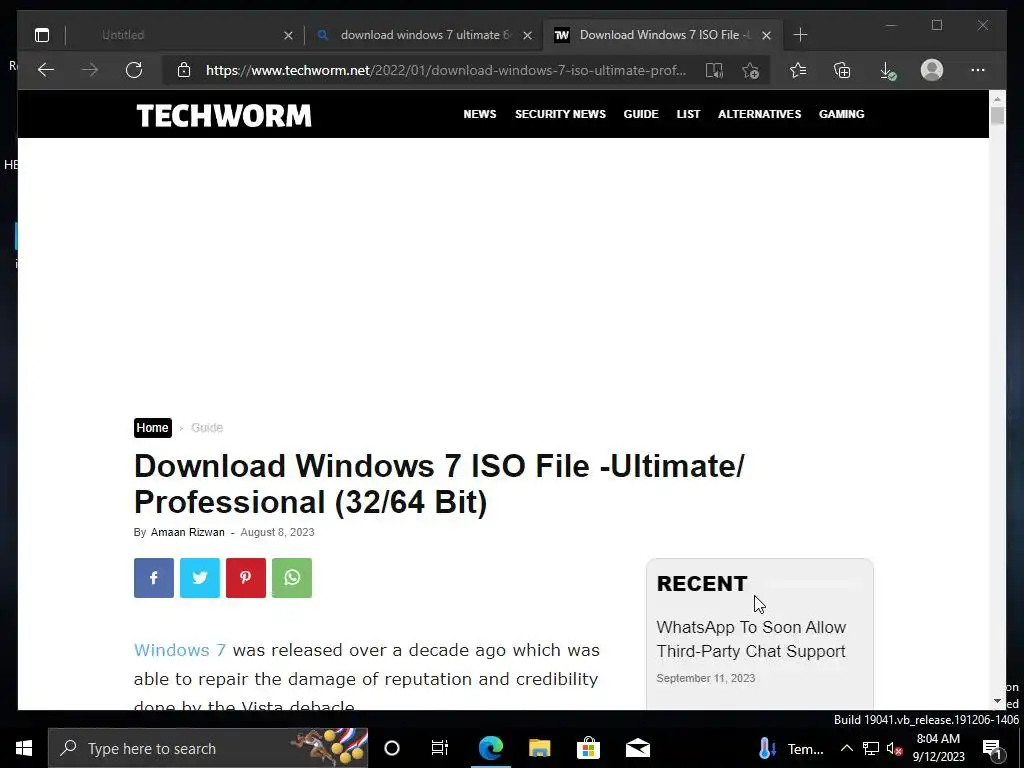The width and height of the screenshot is (1024, 768).
Task: Share the article via WhatsApp
Action: (292, 578)
